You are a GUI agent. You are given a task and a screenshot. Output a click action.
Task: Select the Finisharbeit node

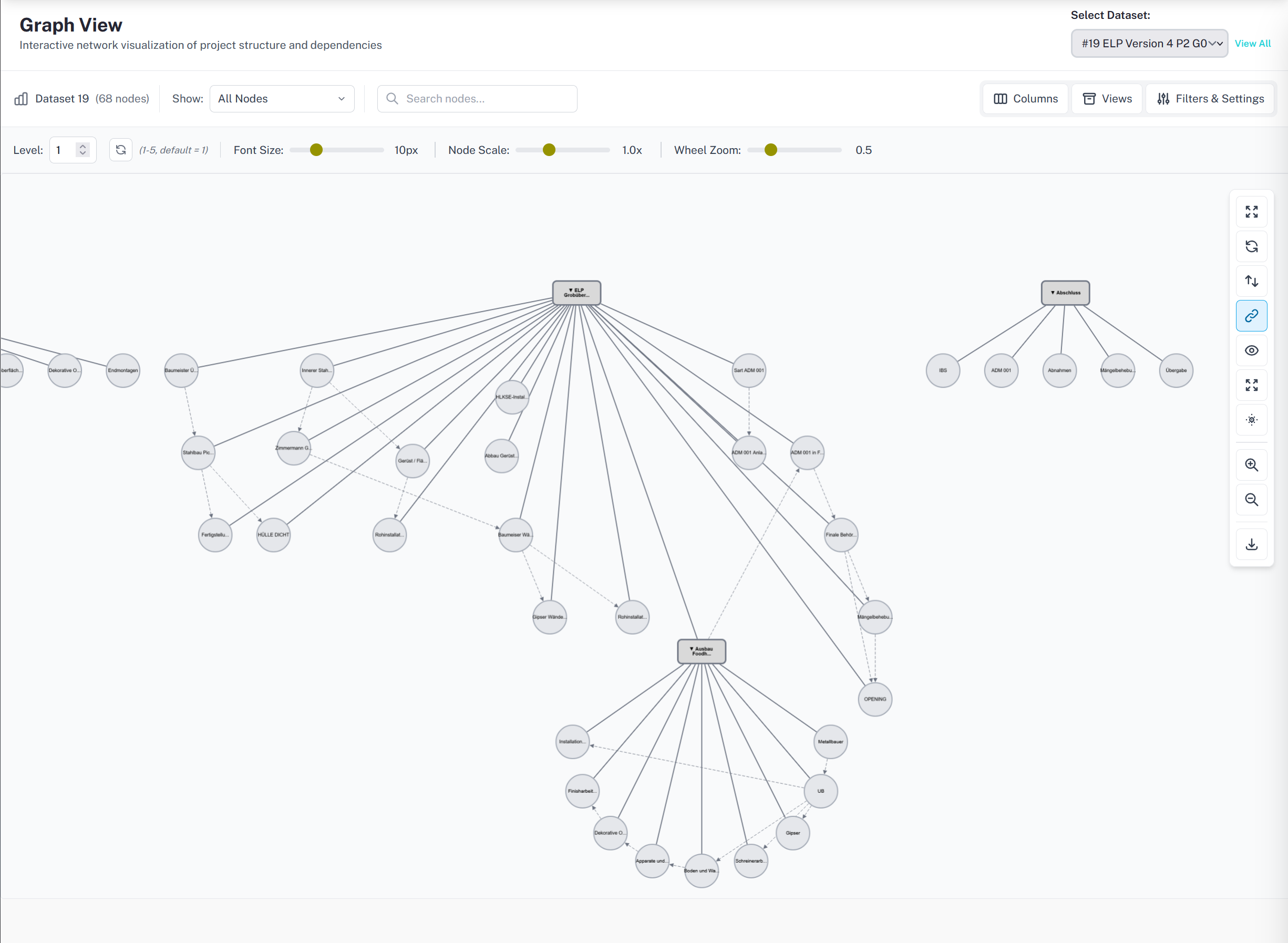582,791
